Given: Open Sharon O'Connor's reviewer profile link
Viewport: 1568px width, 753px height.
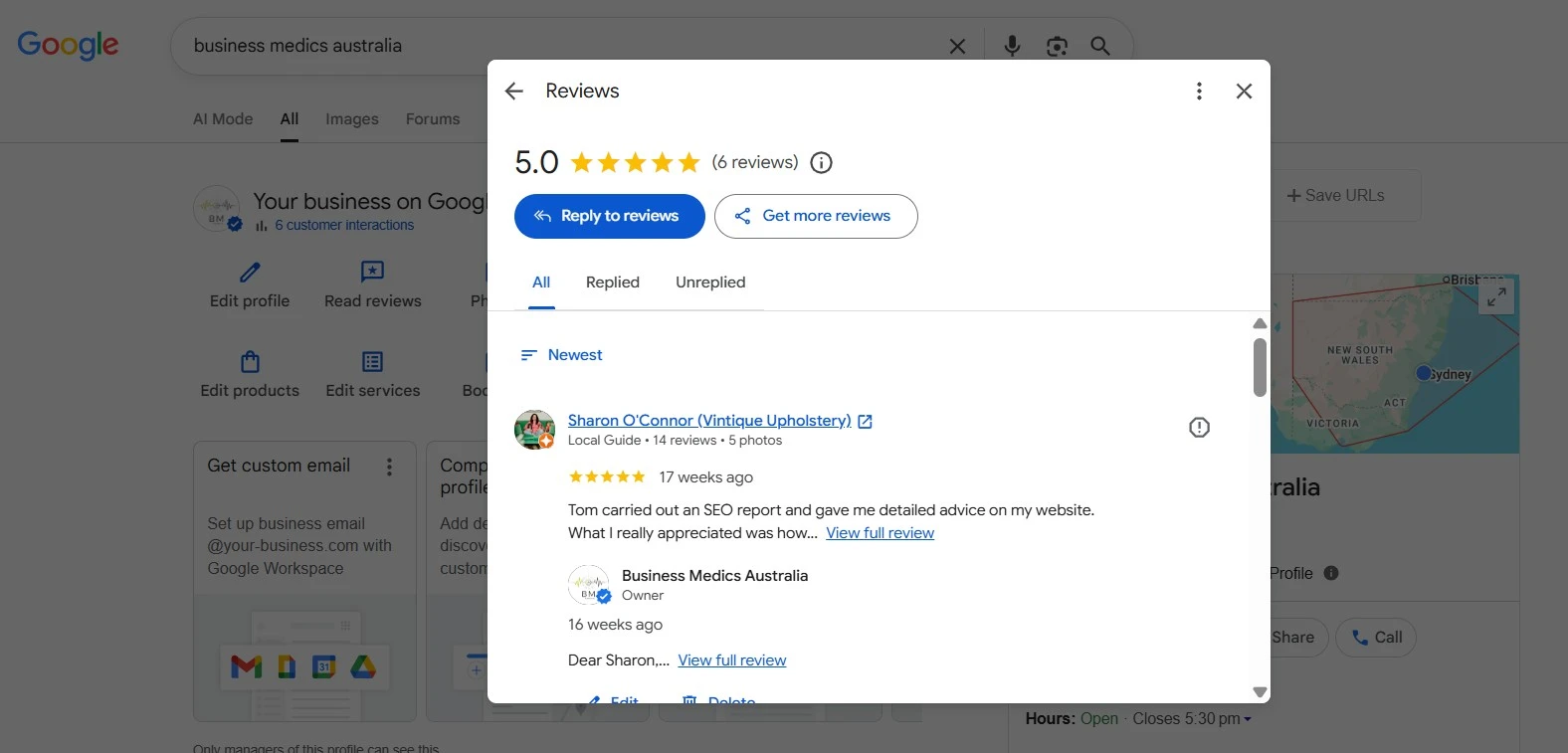Looking at the screenshot, I should click(709, 421).
